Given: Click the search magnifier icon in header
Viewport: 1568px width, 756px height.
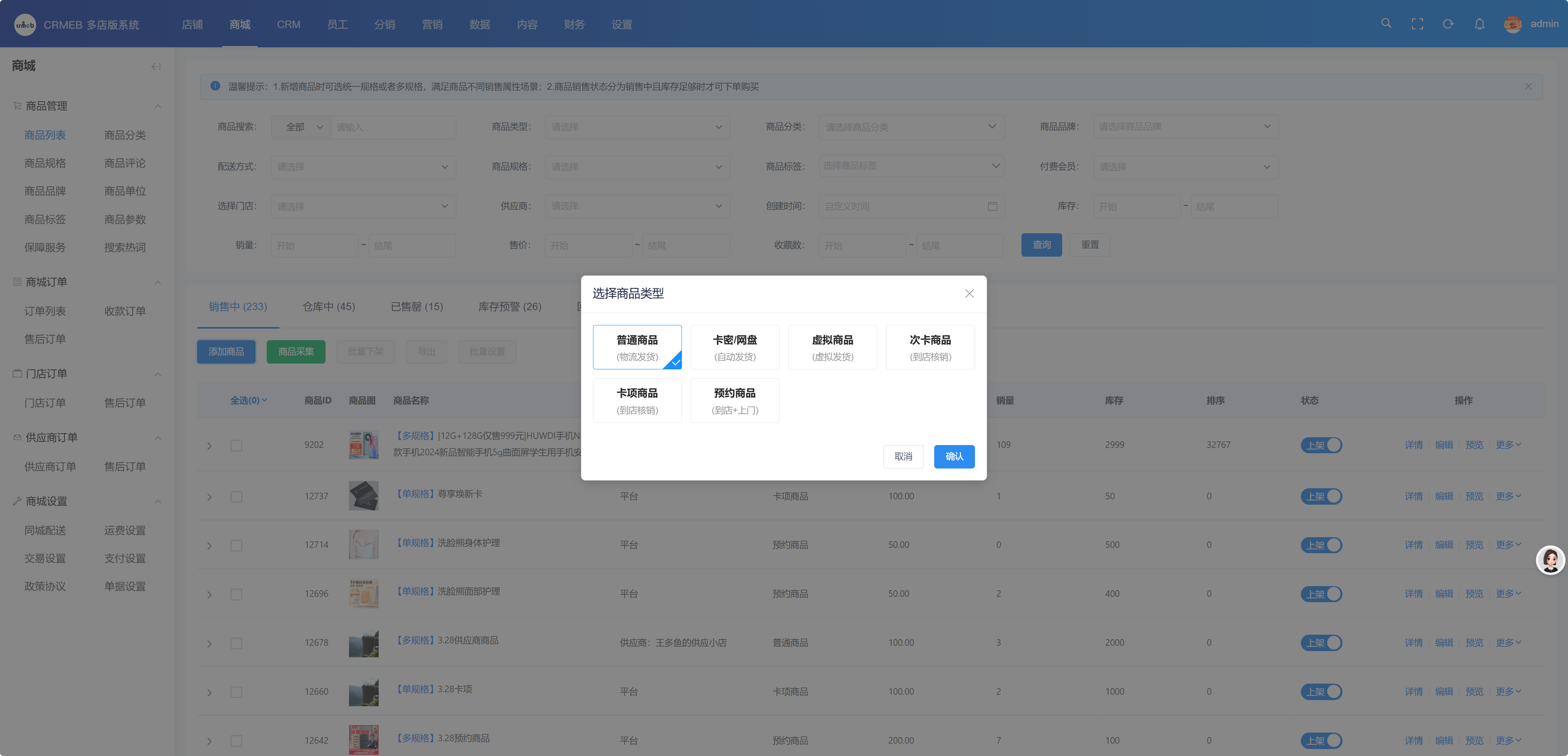Looking at the screenshot, I should (1386, 23).
